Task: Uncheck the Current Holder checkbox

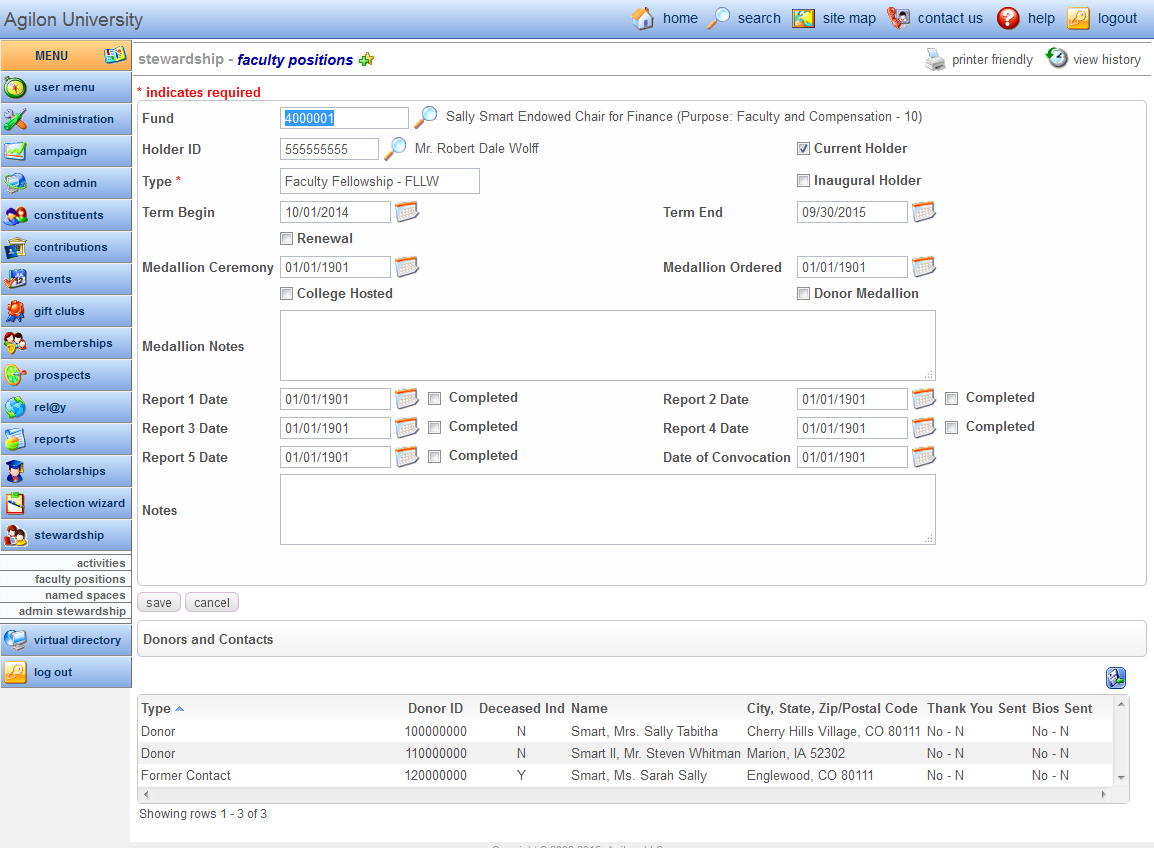Action: (x=804, y=149)
